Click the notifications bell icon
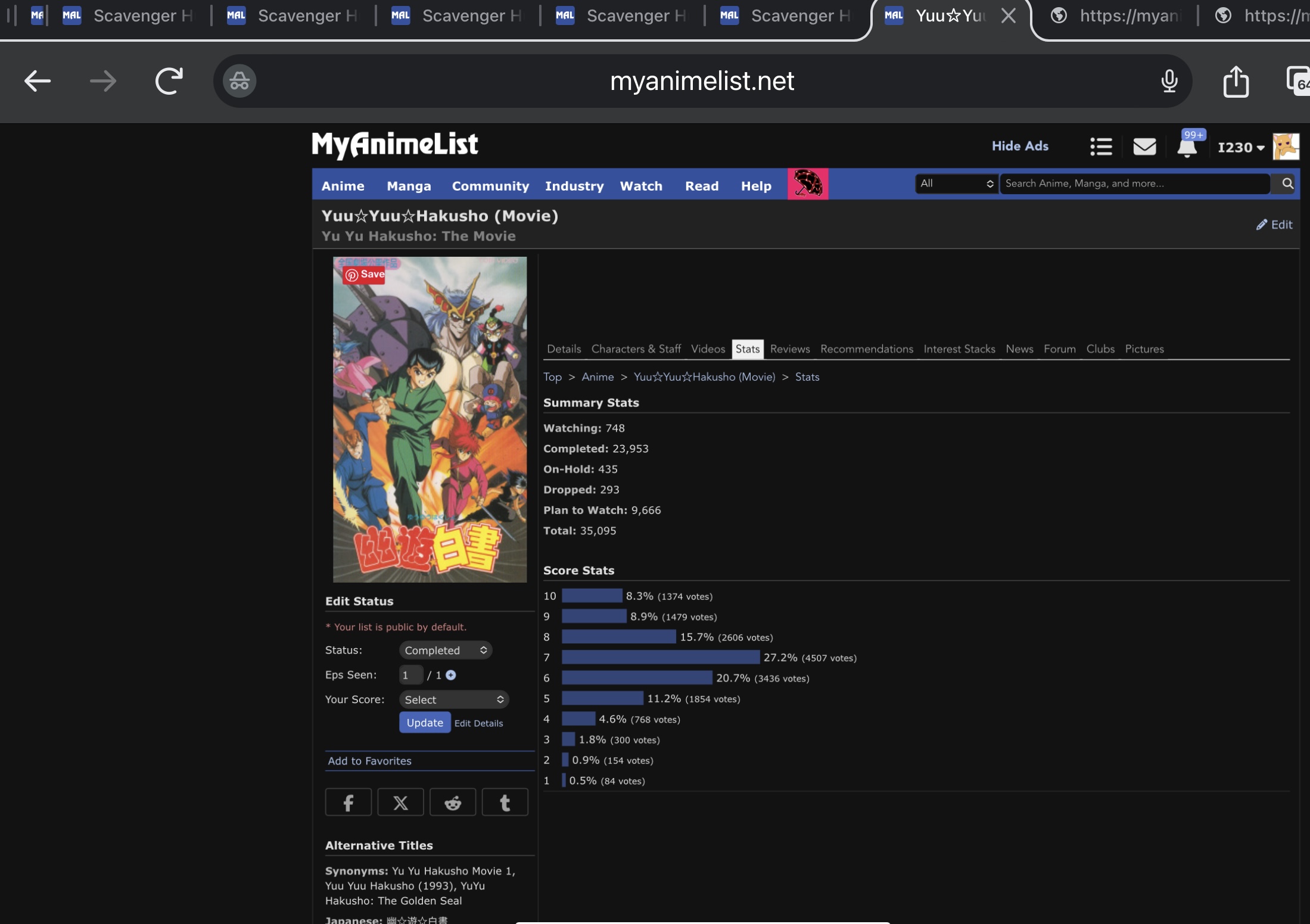1310x924 pixels. click(x=1187, y=147)
